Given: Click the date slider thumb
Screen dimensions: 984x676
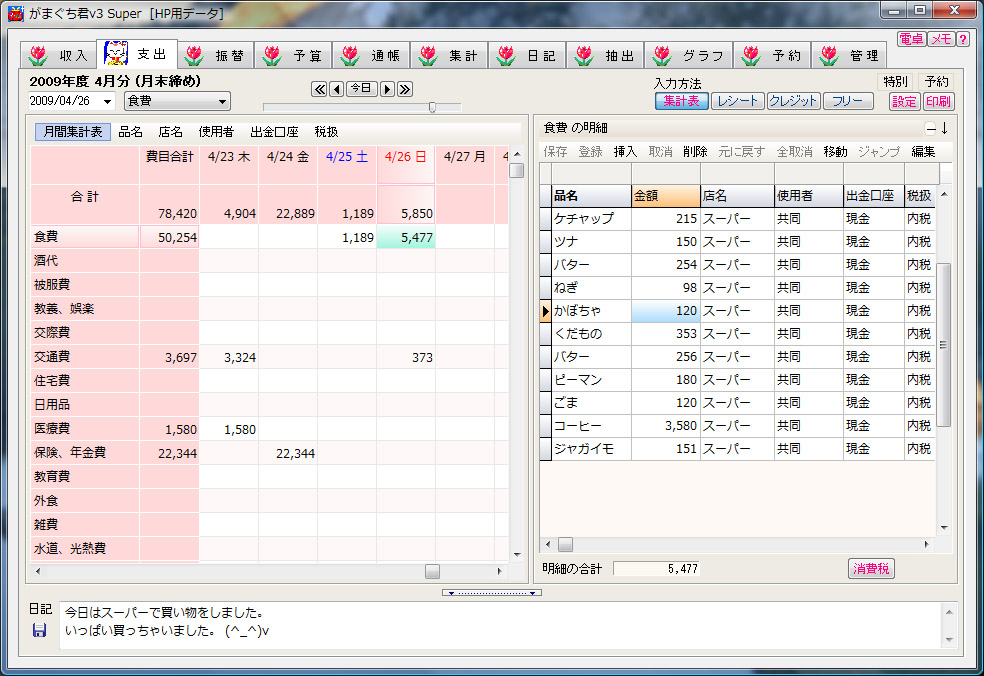Looking at the screenshot, I should [x=432, y=107].
